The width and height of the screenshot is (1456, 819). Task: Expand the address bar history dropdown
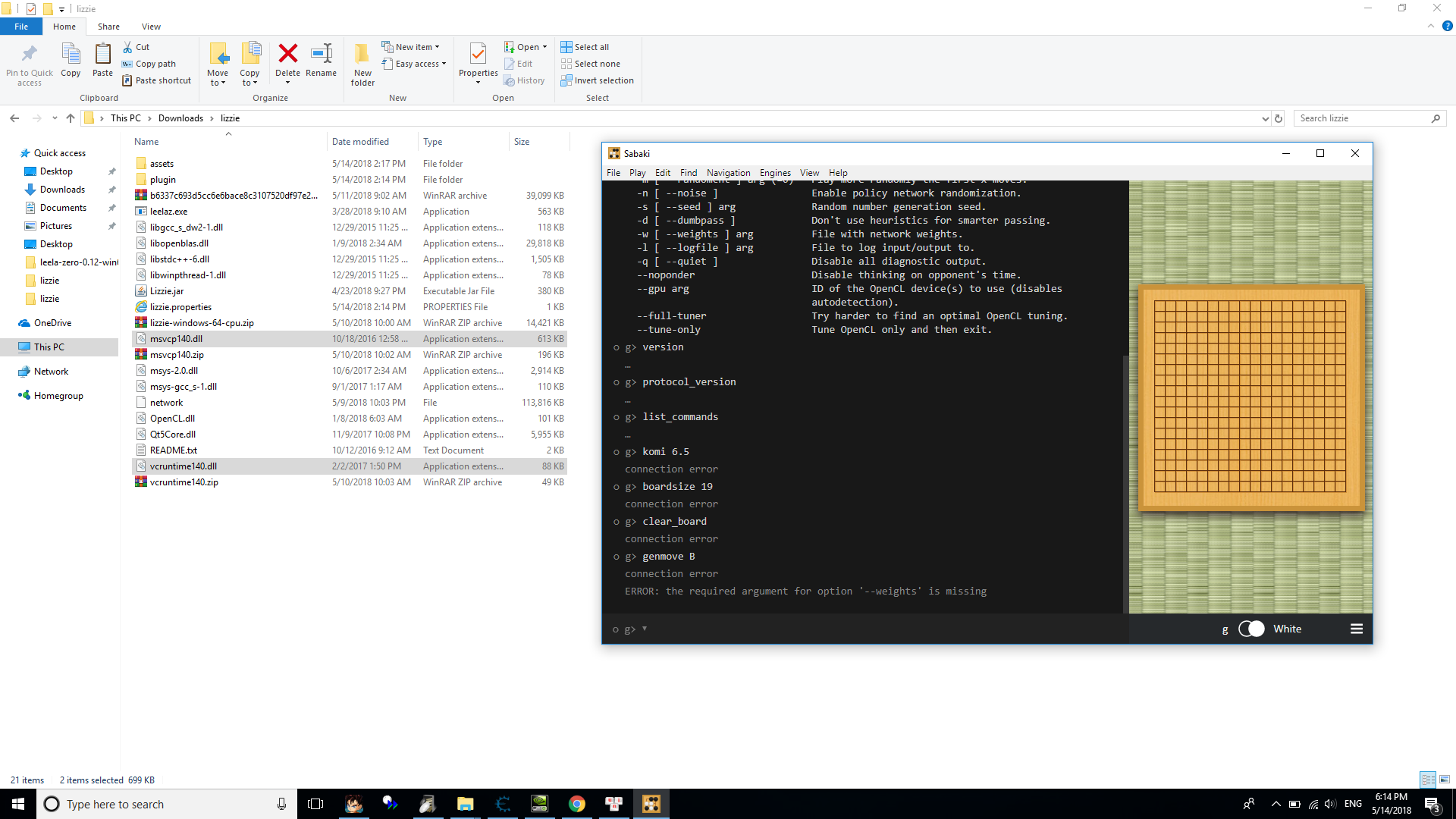point(1265,118)
